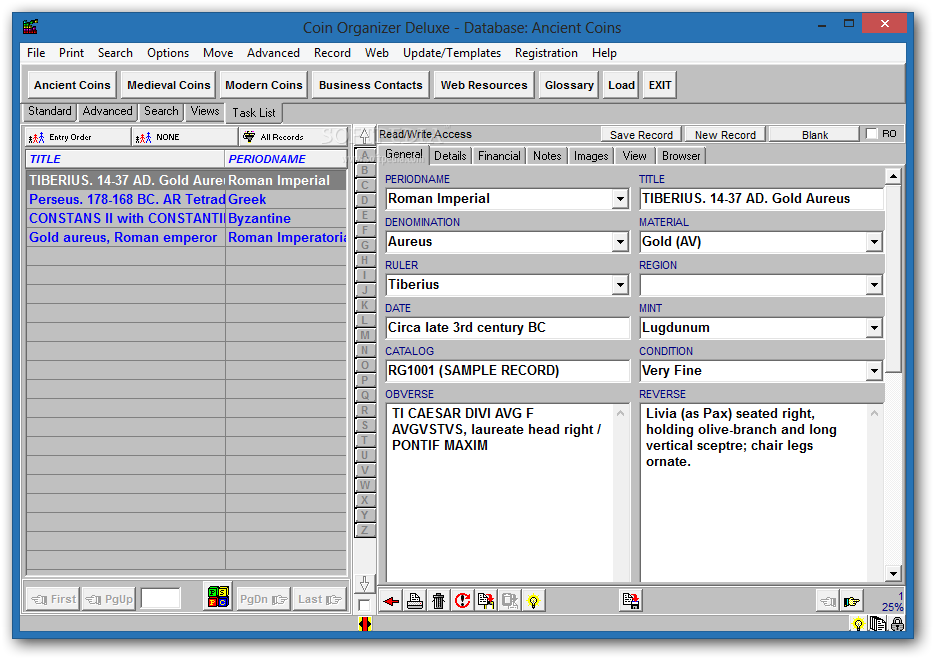Select the Perseus. 178-168 BC row
Image resolution: width=934 pixels, height=659 pixels.
[186, 200]
